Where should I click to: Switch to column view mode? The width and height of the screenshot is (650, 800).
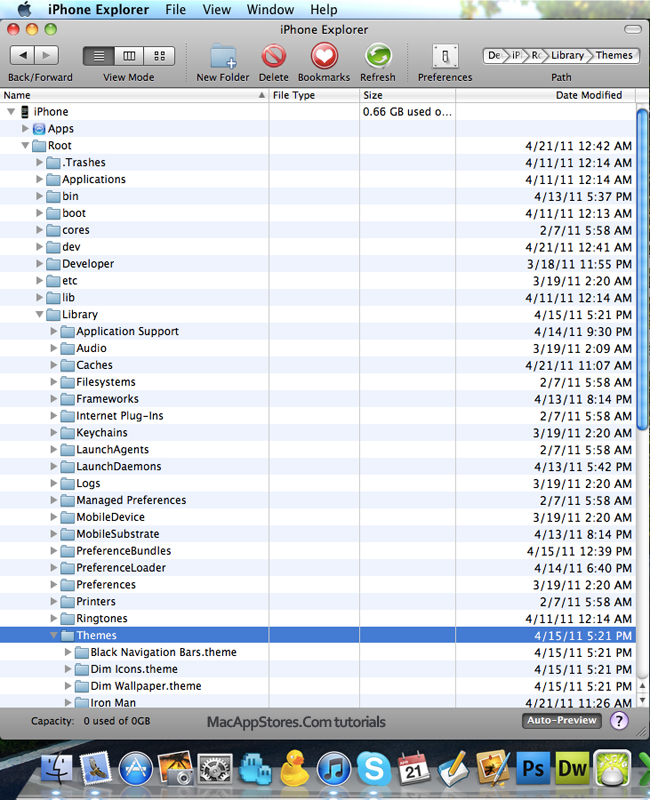click(129, 56)
